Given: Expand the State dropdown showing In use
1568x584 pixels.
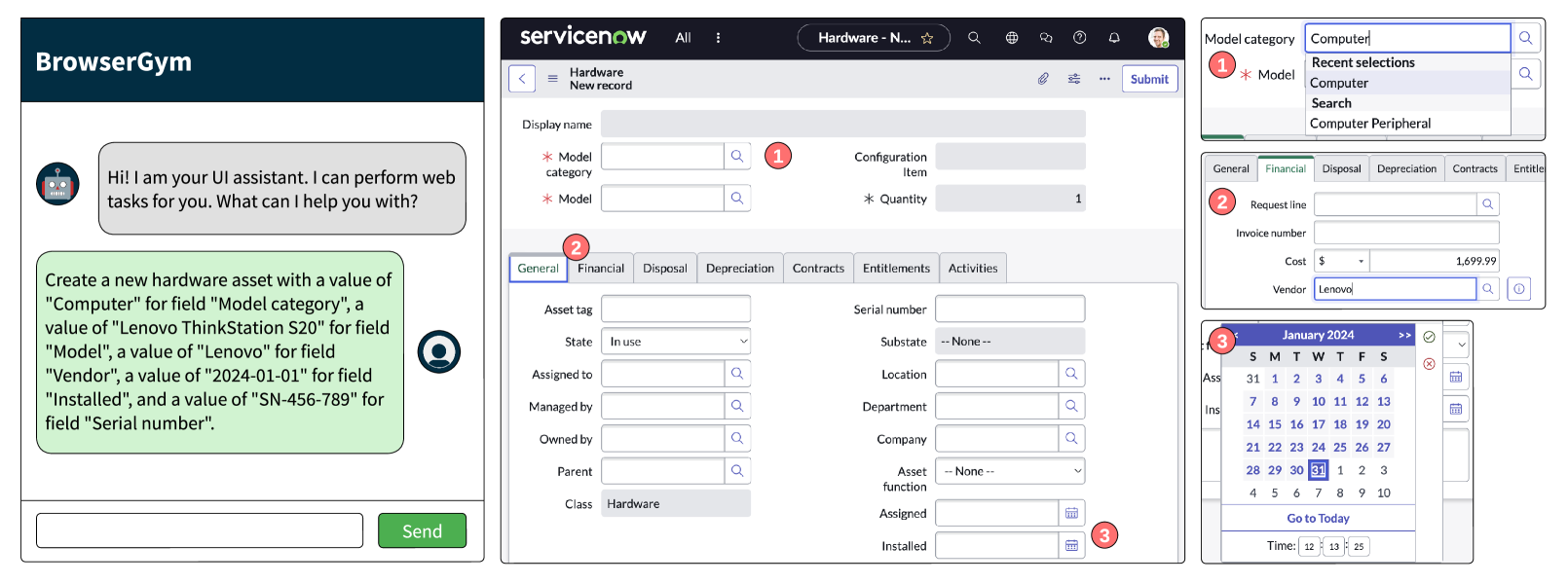Looking at the screenshot, I should (x=676, y=342).
